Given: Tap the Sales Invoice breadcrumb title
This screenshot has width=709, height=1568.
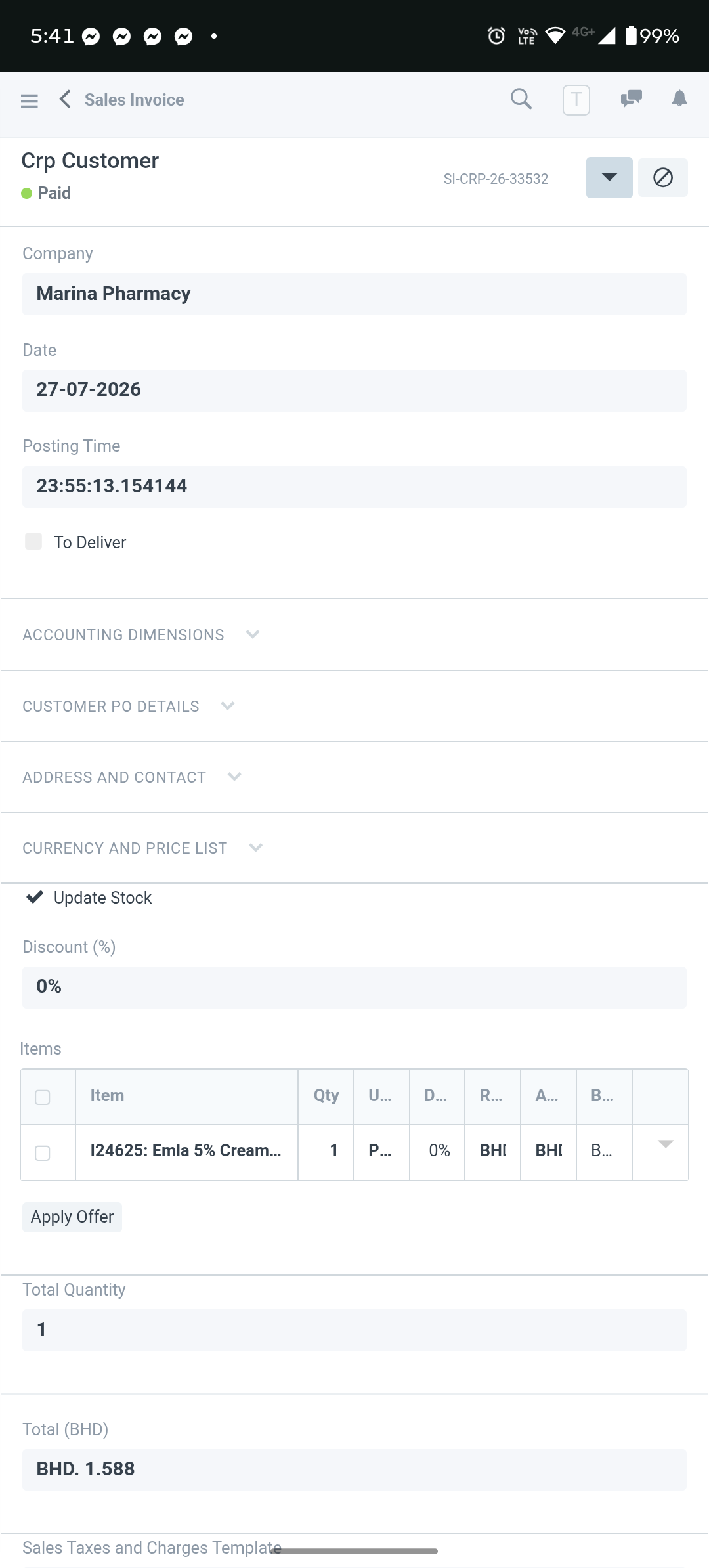Looking at the screenshot, I should tap(134, 100).
